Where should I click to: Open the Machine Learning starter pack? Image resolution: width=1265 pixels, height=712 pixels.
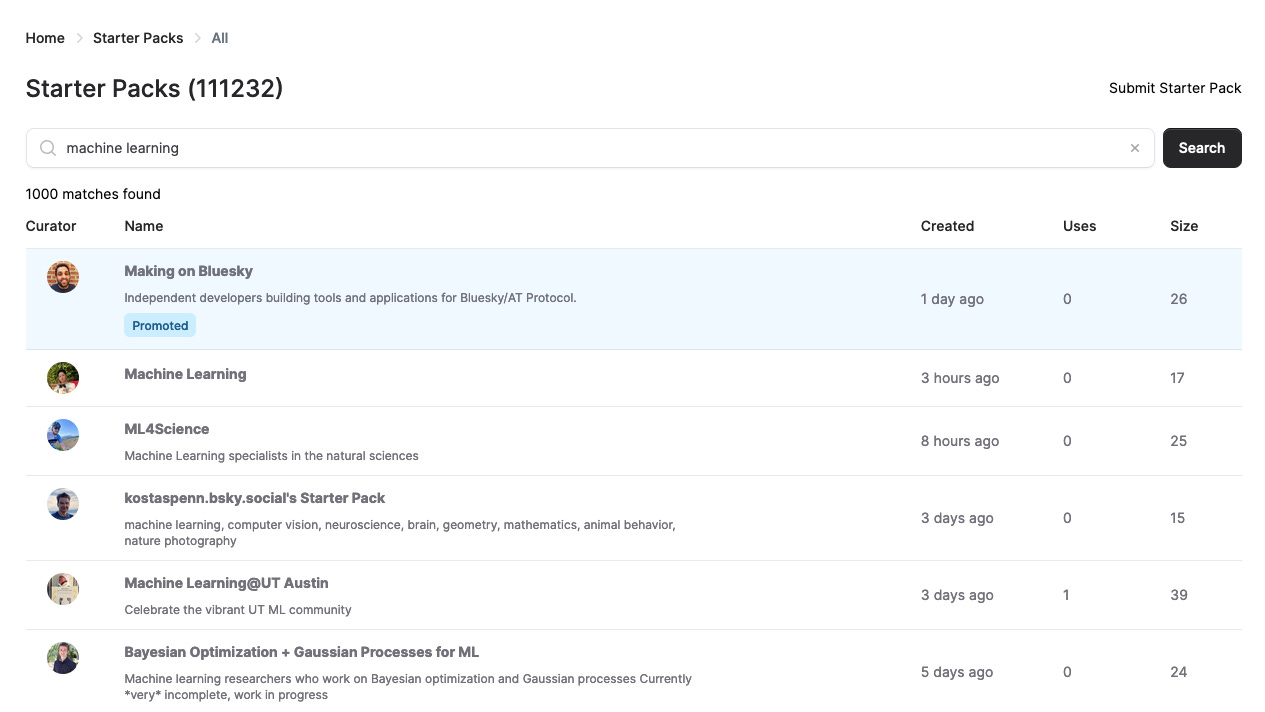pyautogui.click(x=185, y=374)
